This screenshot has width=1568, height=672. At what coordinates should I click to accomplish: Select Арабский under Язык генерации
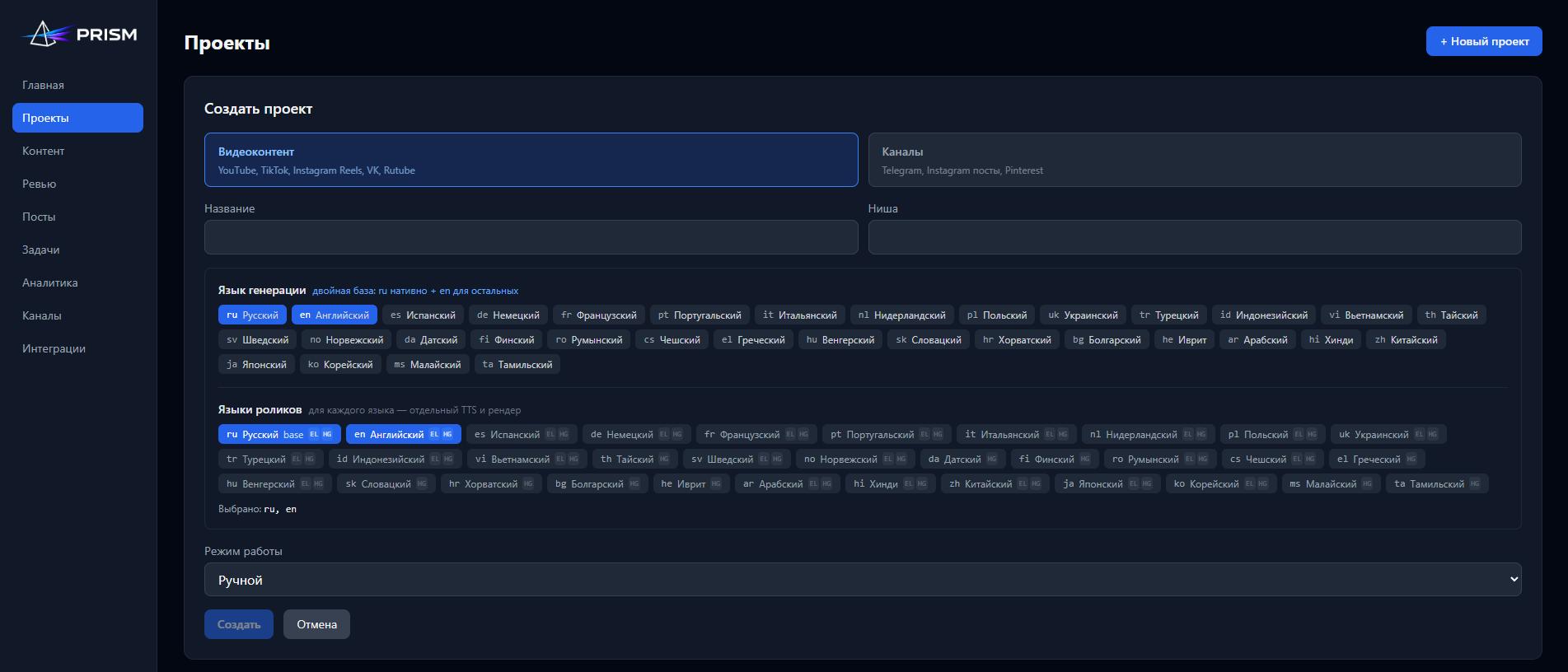click(1258, 339)
